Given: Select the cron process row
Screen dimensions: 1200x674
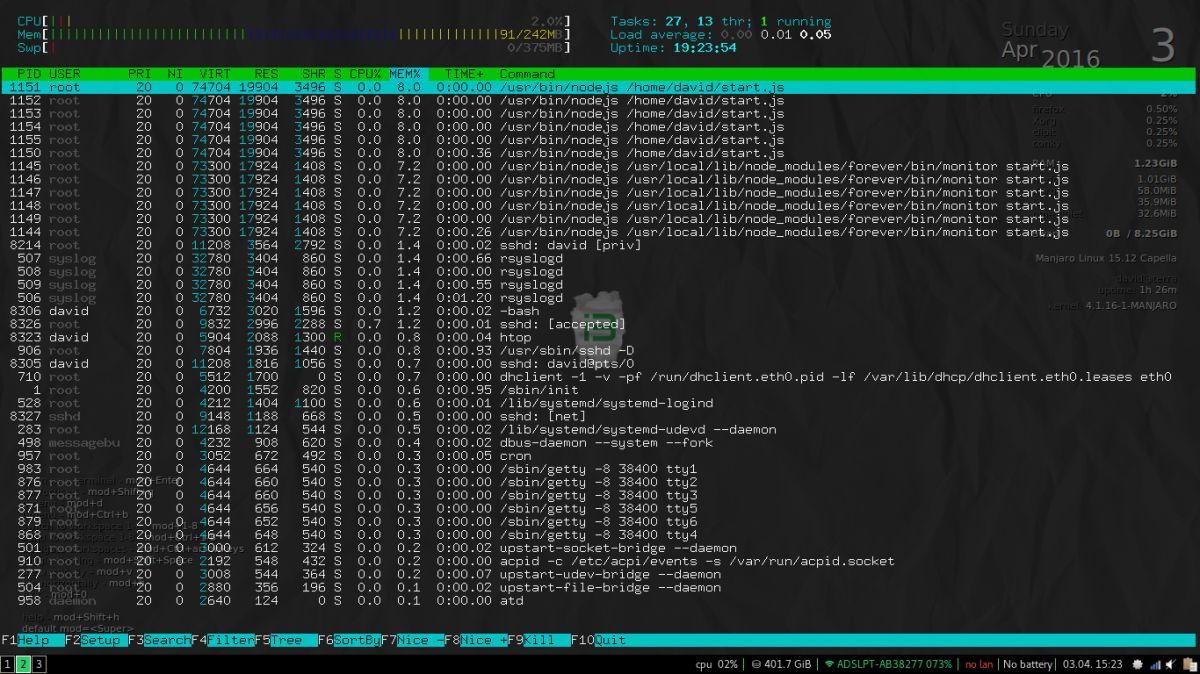Looking at the screenshot, I should point(600,456).
